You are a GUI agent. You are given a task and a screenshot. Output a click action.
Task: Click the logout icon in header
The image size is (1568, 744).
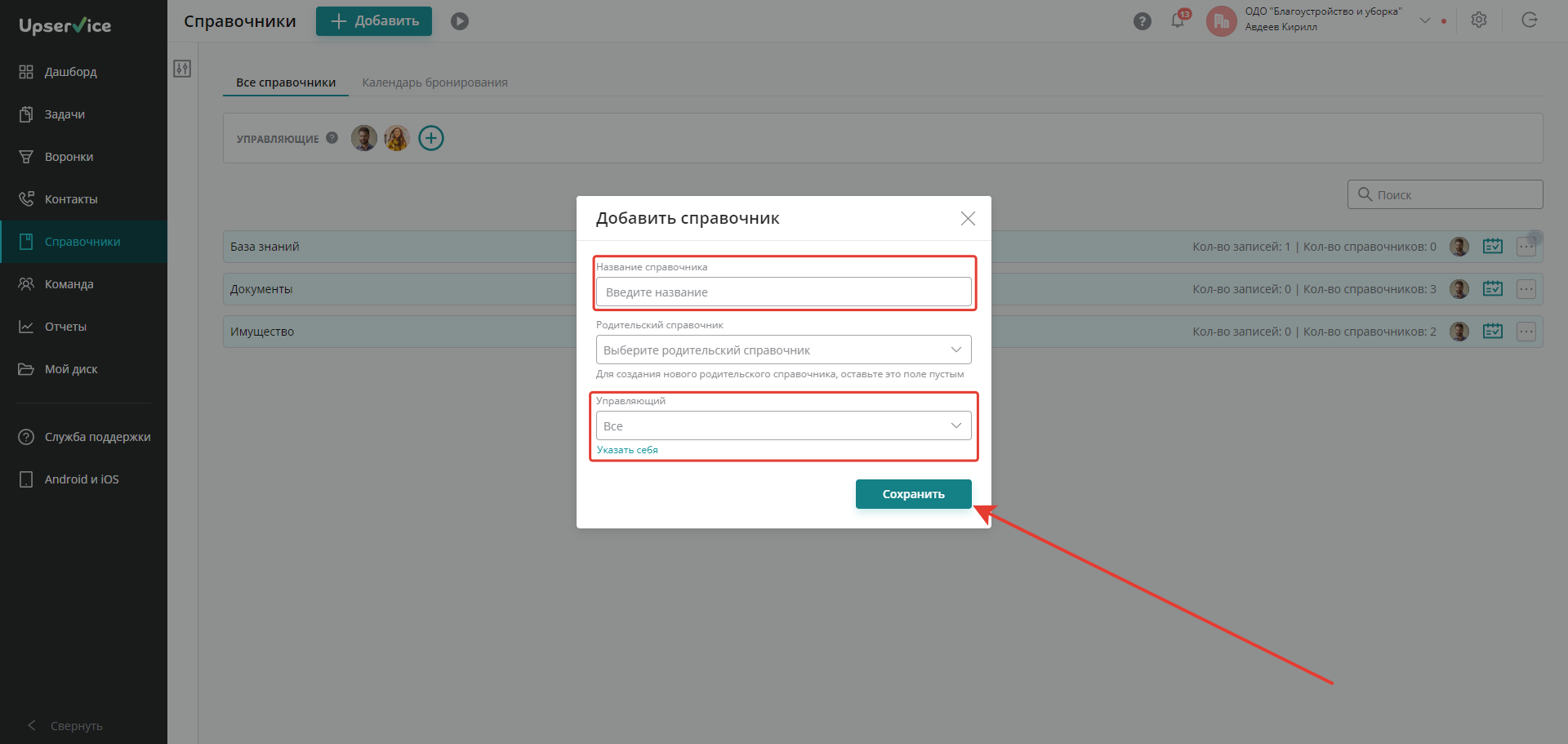coord(1530,20)
